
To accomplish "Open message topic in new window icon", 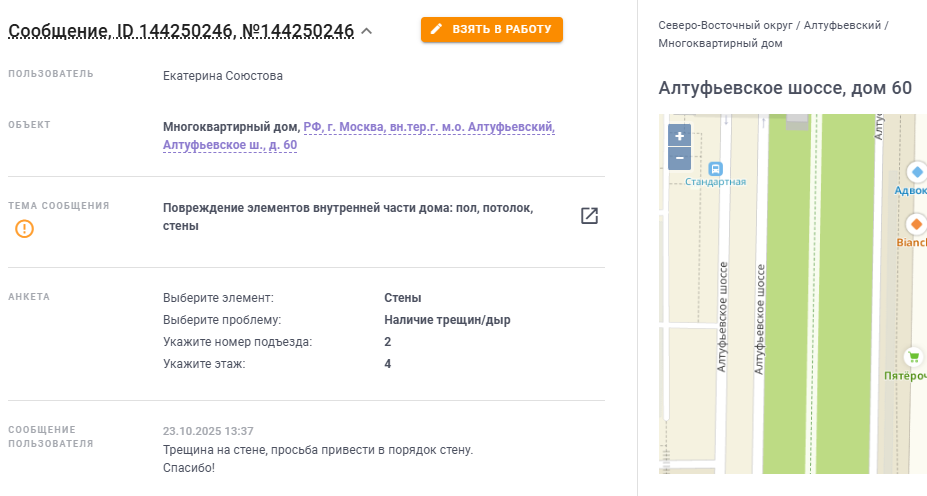I will [589, 216].
